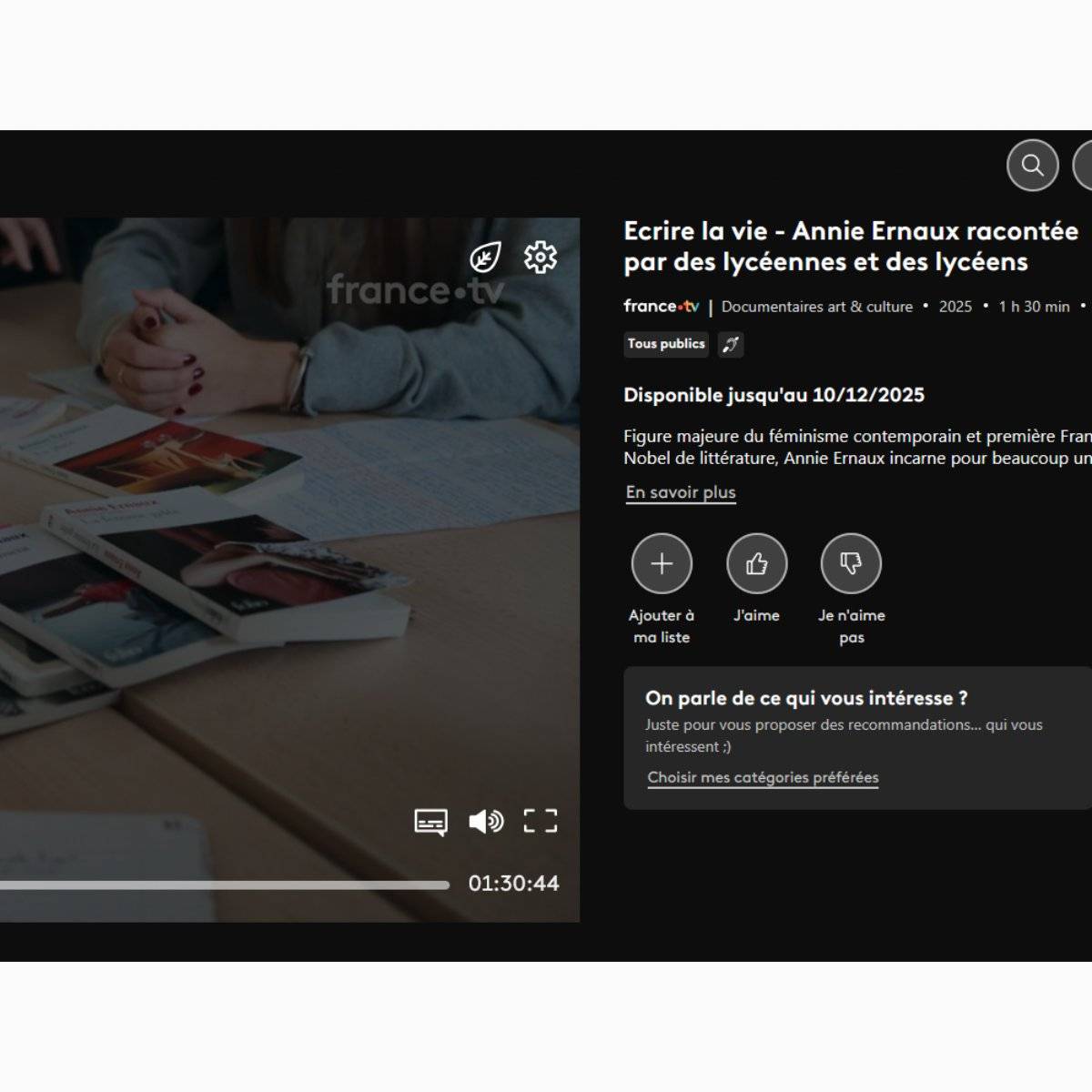Click the On parle de ce qui vous intéresse heading

coord(805,698)
